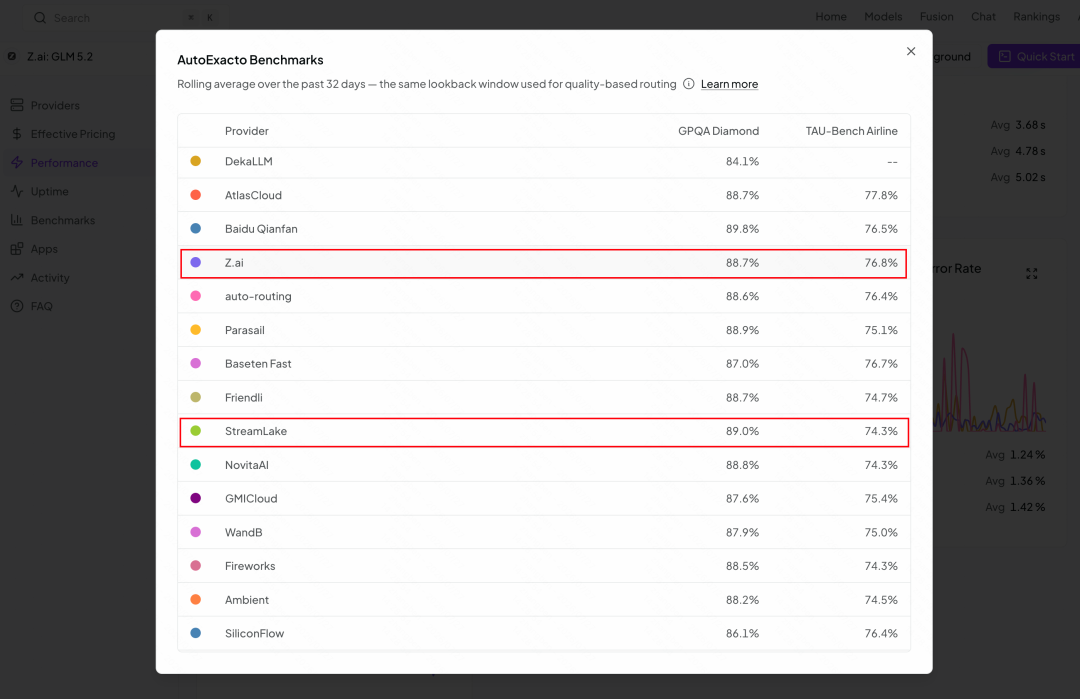The height and width of the screenshot is (699, 1080).
Task: Click the Z.ai model logo icon
Action: [12, 56]
